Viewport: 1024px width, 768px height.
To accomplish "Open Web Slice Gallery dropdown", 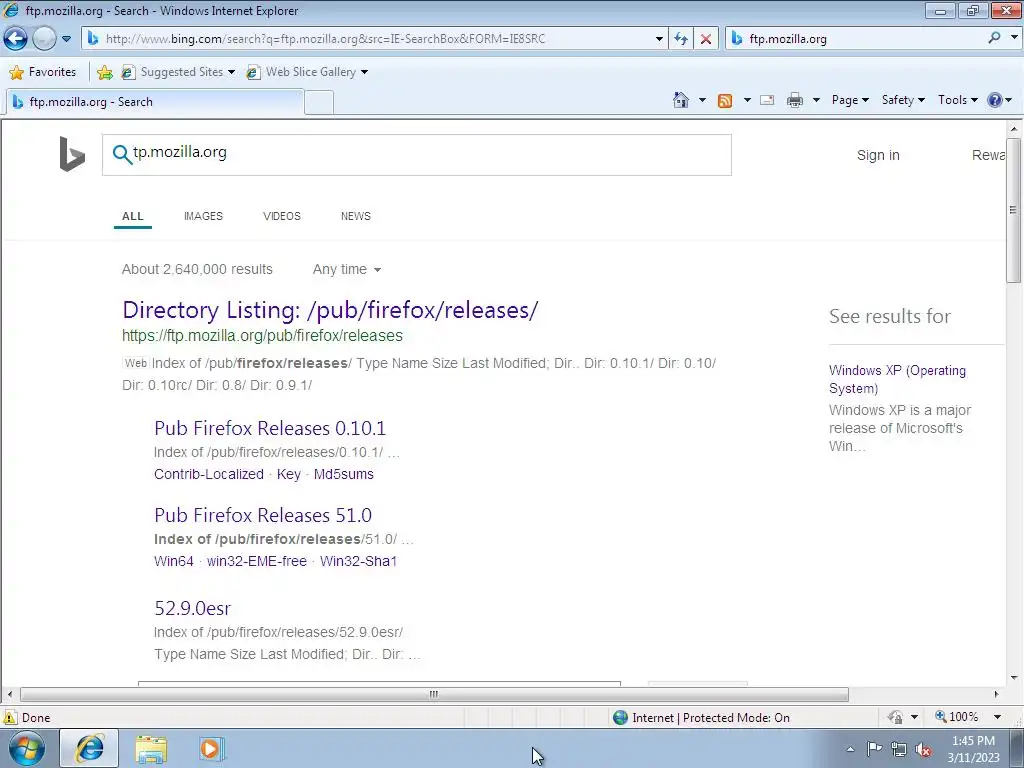I will coord(307,72).
